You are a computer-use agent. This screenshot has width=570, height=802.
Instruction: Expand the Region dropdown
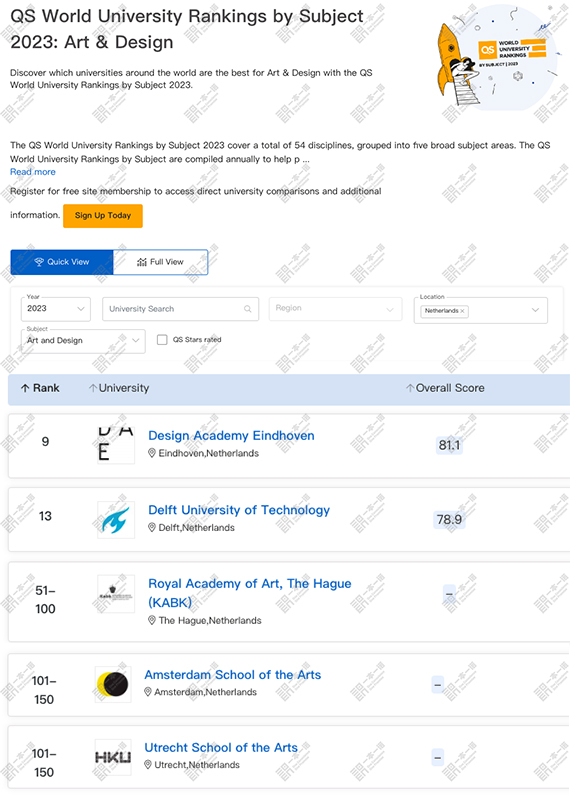[336, 309]
